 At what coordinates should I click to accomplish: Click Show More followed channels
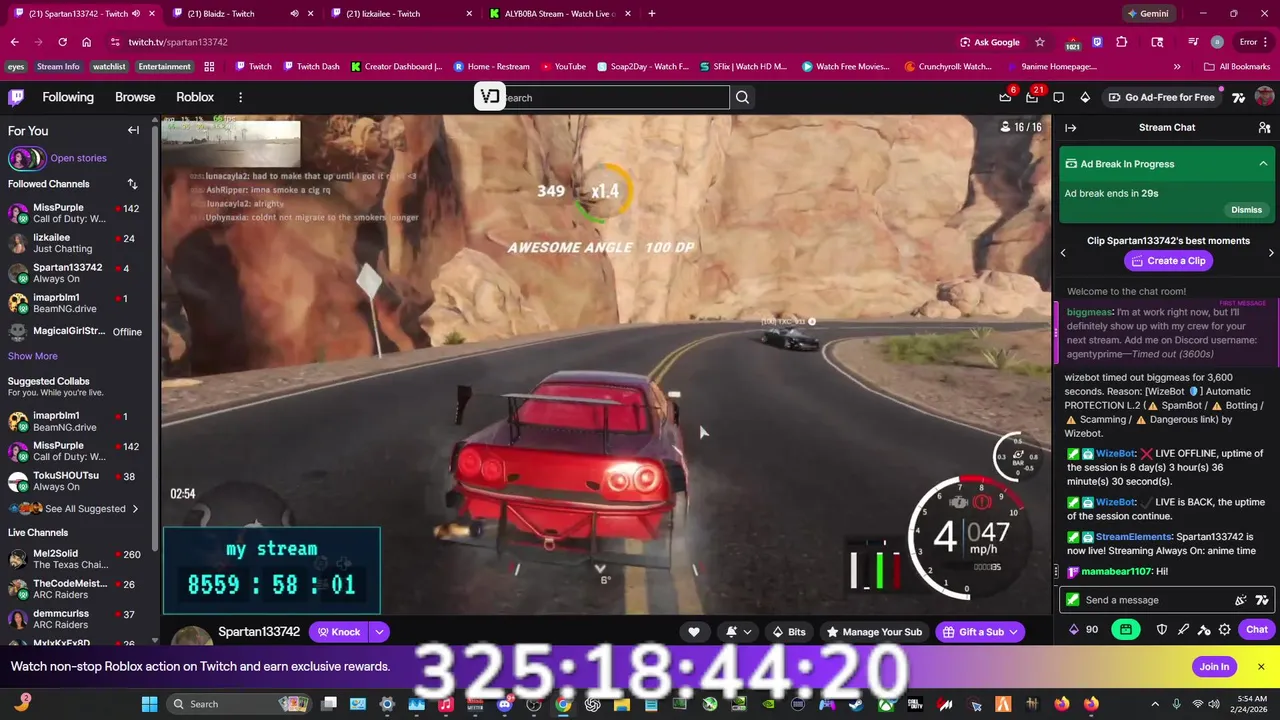[33, 356]
